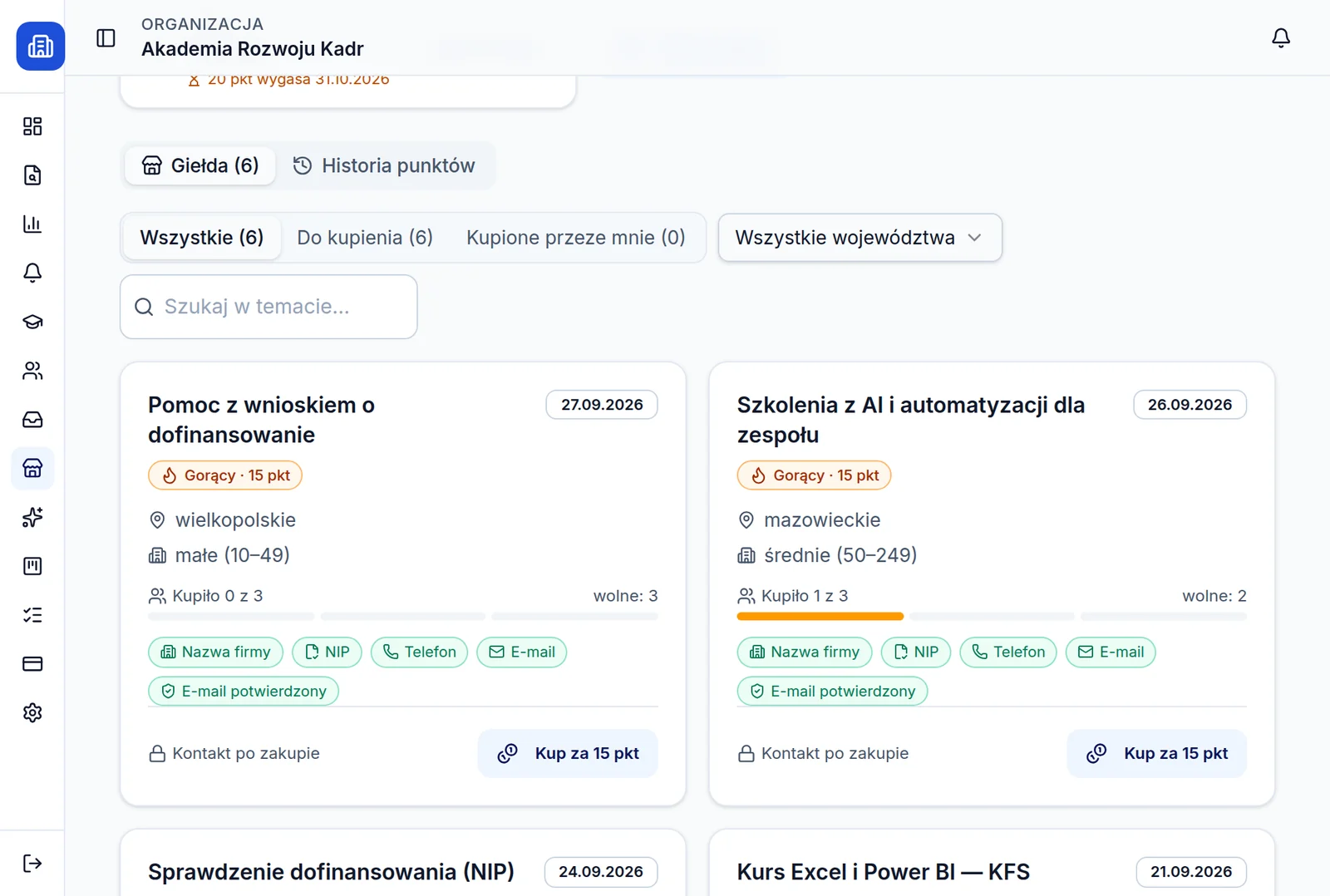Open the marketplace store icon in sidebar

click(x=32, y=469)
